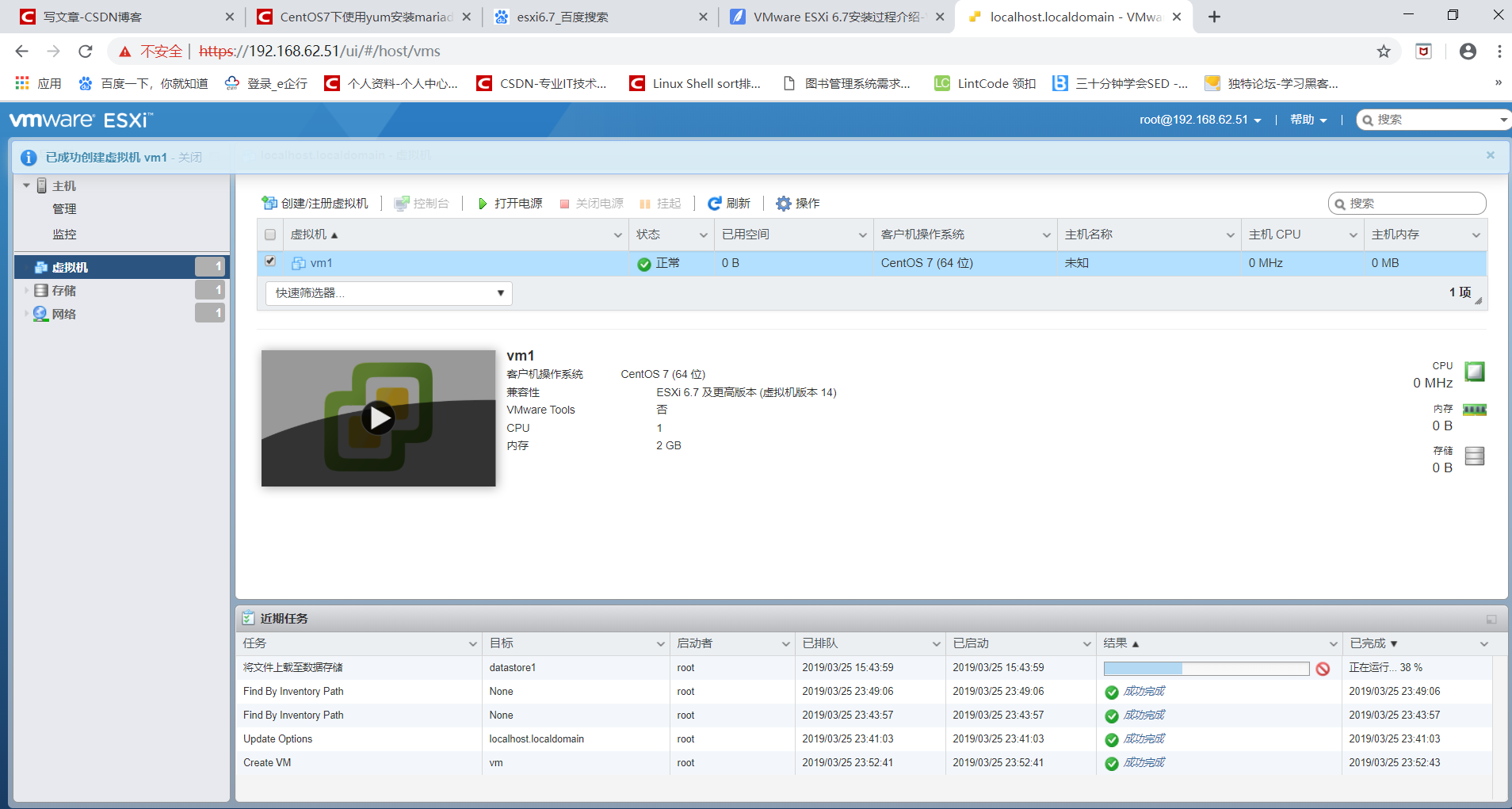1512x809 pixels.
Task: Click the vm1 virtual machine icon in table
Action: (x=299, y=263)
